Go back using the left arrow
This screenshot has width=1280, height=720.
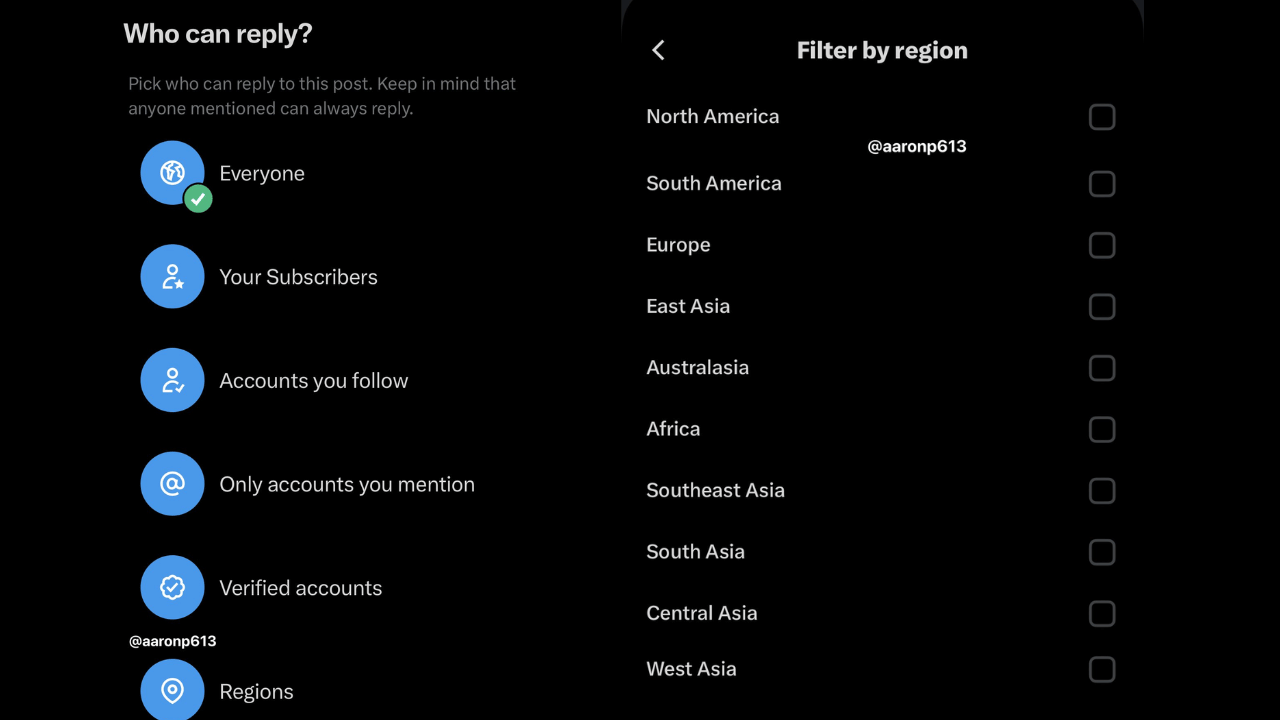point(658,50)
